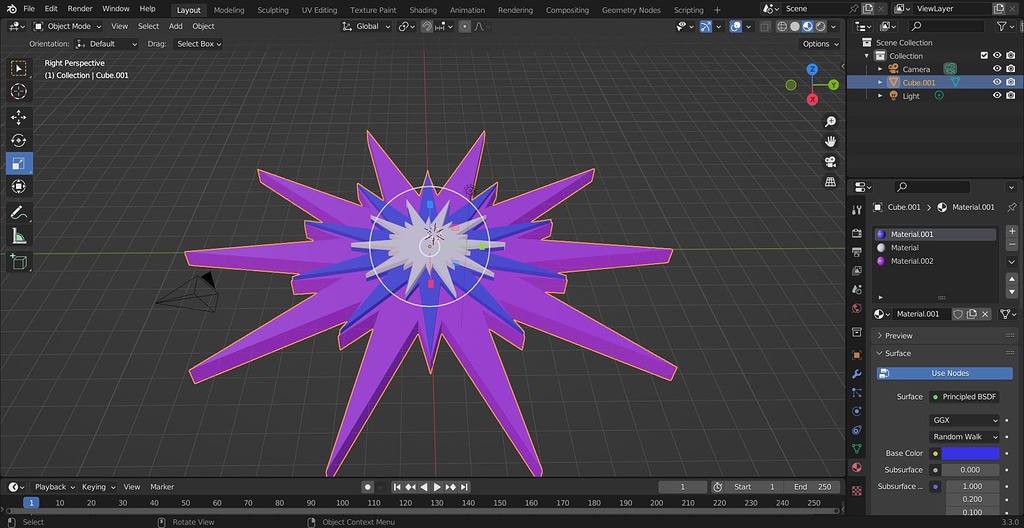The width and height of the screenshot is (1024, 528).
Task: Open timeline Playback popover
Action: coord(54,487)
